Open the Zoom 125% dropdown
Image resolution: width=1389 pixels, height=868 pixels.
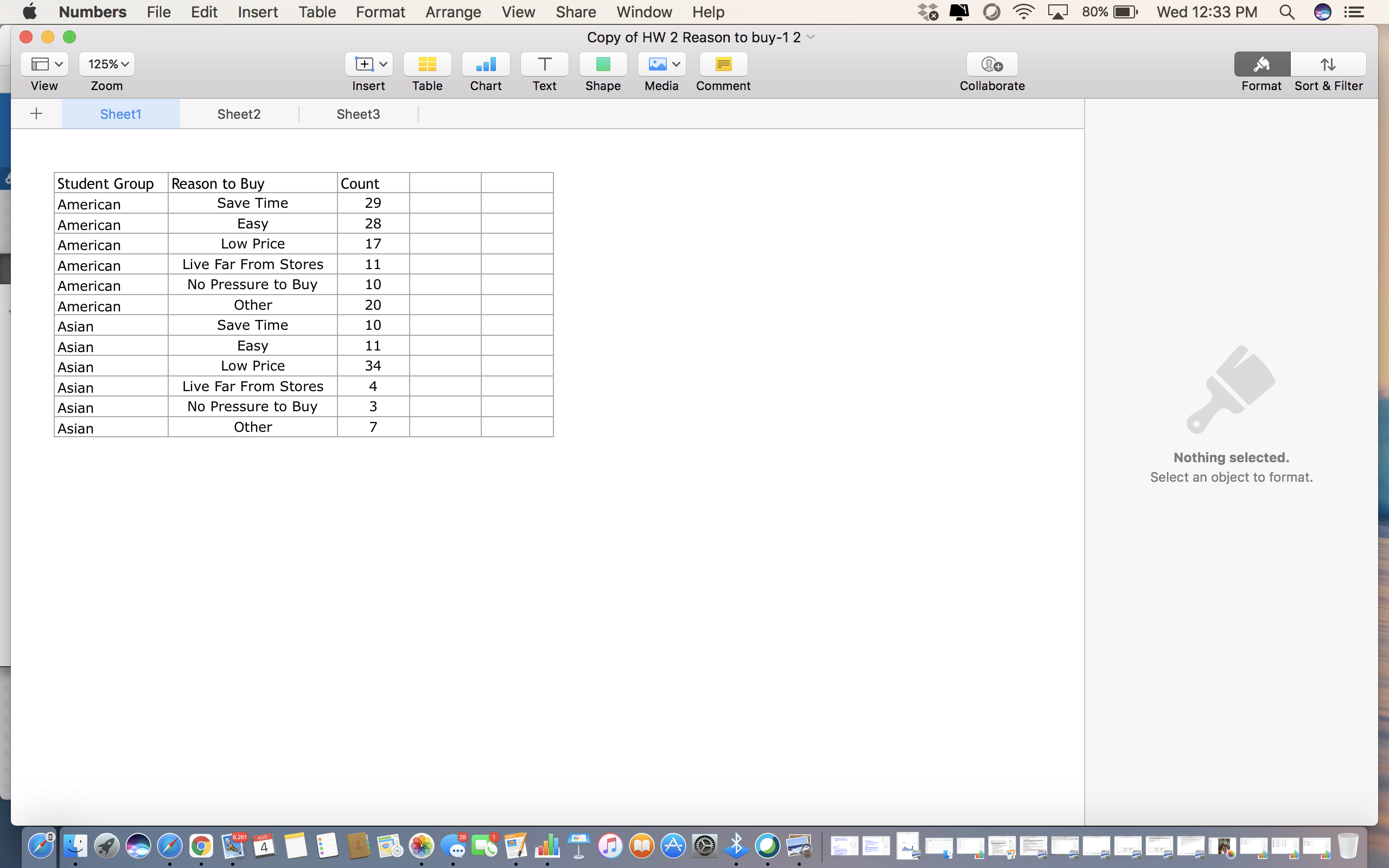[107, 65]
